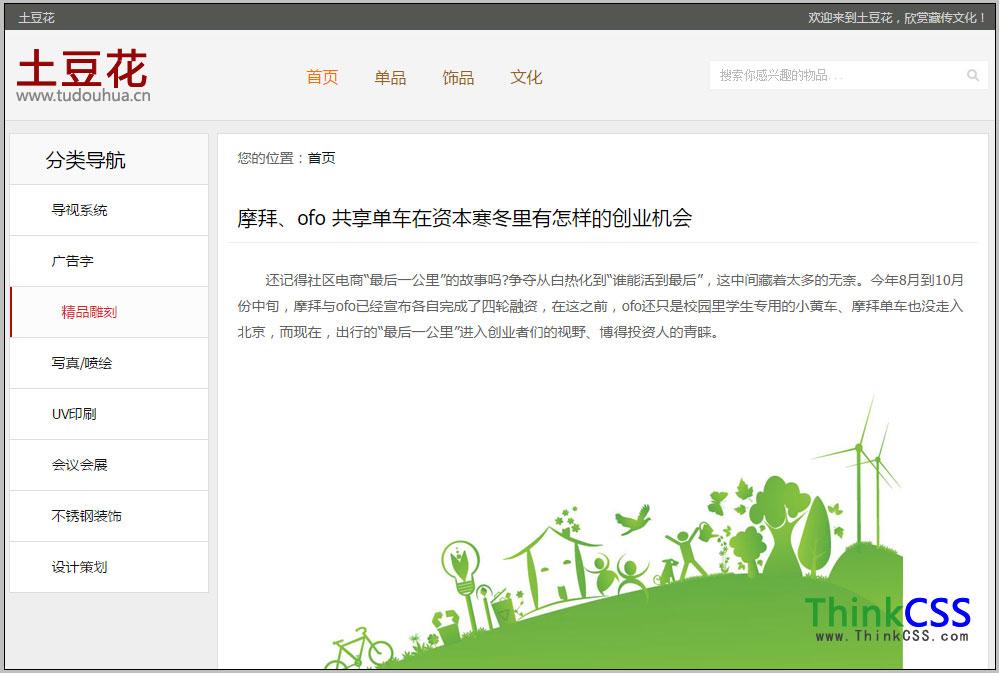Click the 首页 breadcrumb link

coord(322,158)
